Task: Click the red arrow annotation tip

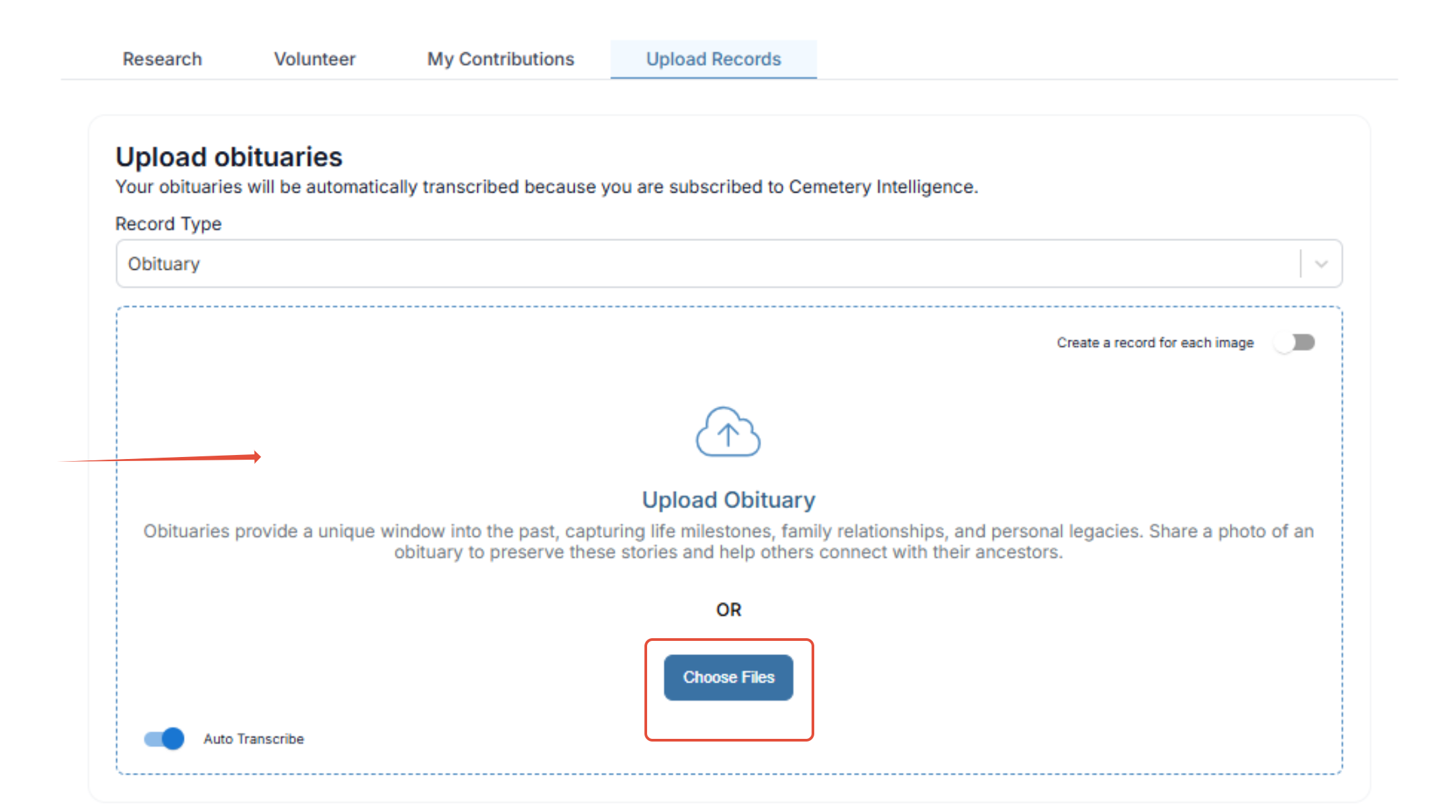Action: (258, 457)
